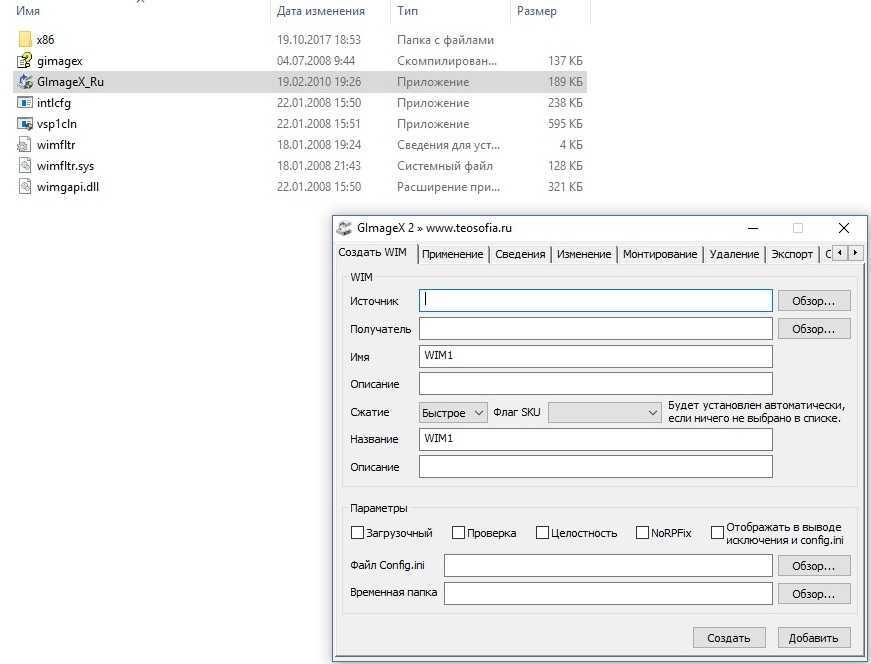Click the Получатель input field
This screenshot has width=871, height=664.
(x=595, y=329)
